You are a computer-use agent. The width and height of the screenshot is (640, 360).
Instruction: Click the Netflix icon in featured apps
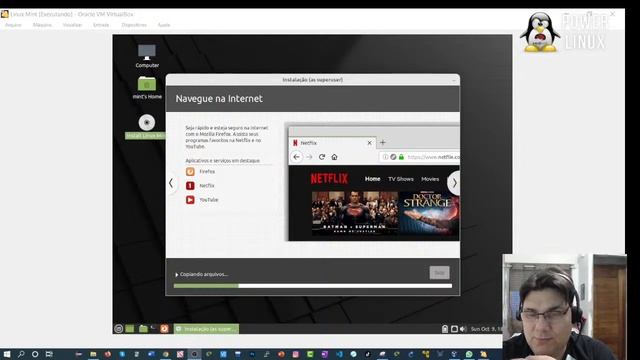pos(190,186)
